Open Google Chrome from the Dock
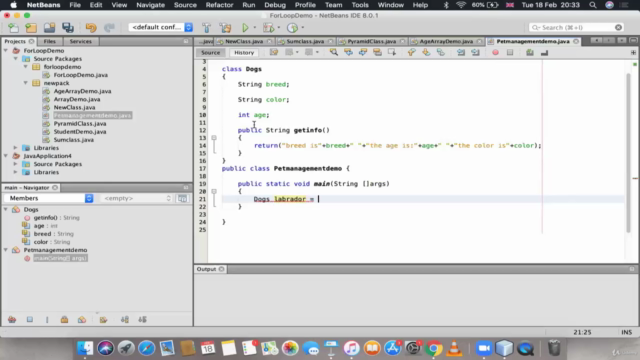Screen dimensions: 640x360 (433, 348)
